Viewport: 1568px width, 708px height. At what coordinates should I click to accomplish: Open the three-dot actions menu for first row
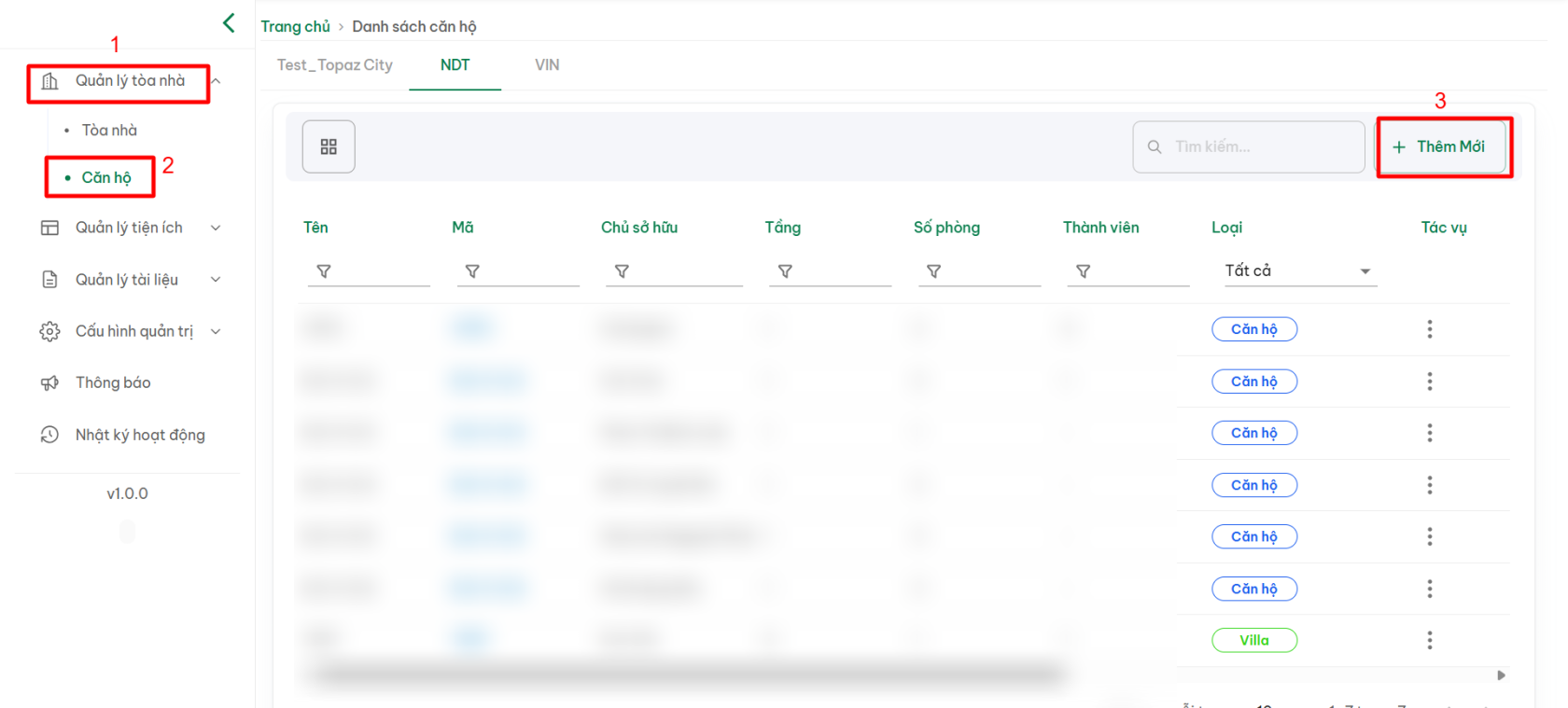(1429, 329)
